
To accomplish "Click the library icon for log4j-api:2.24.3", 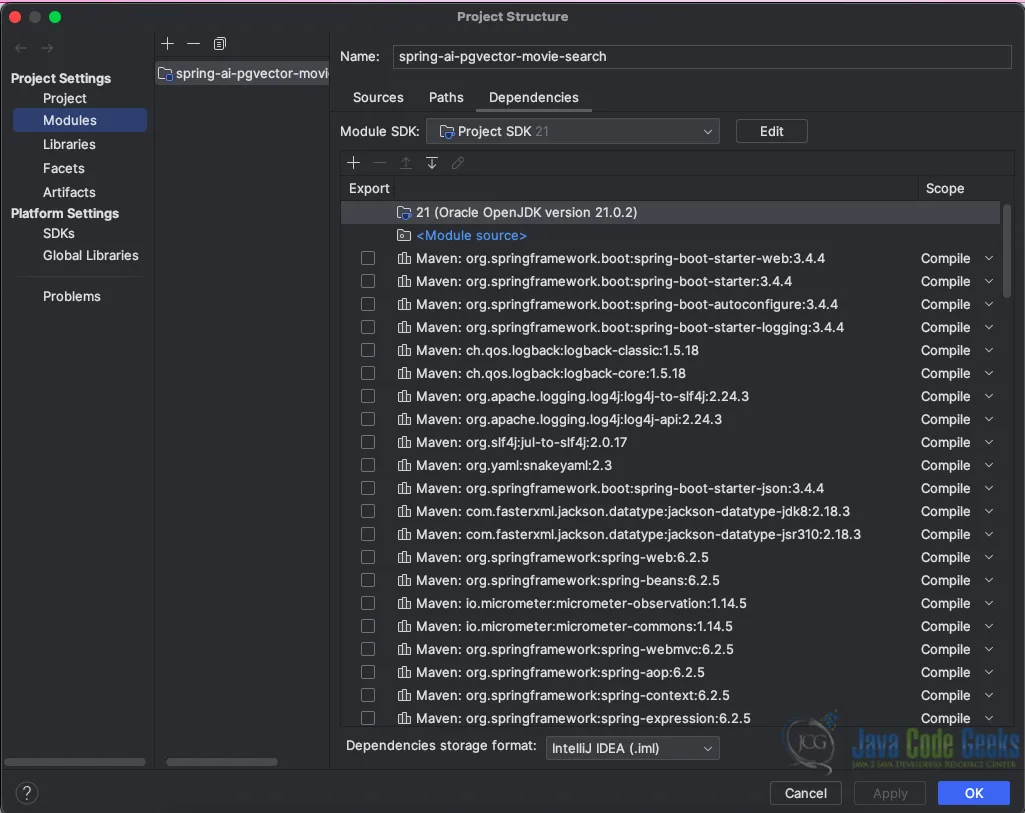I will tap(404, 420).
